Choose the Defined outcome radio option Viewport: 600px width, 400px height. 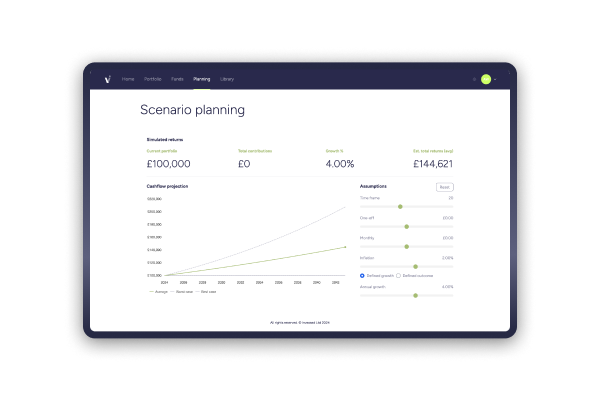coord(399,275)
